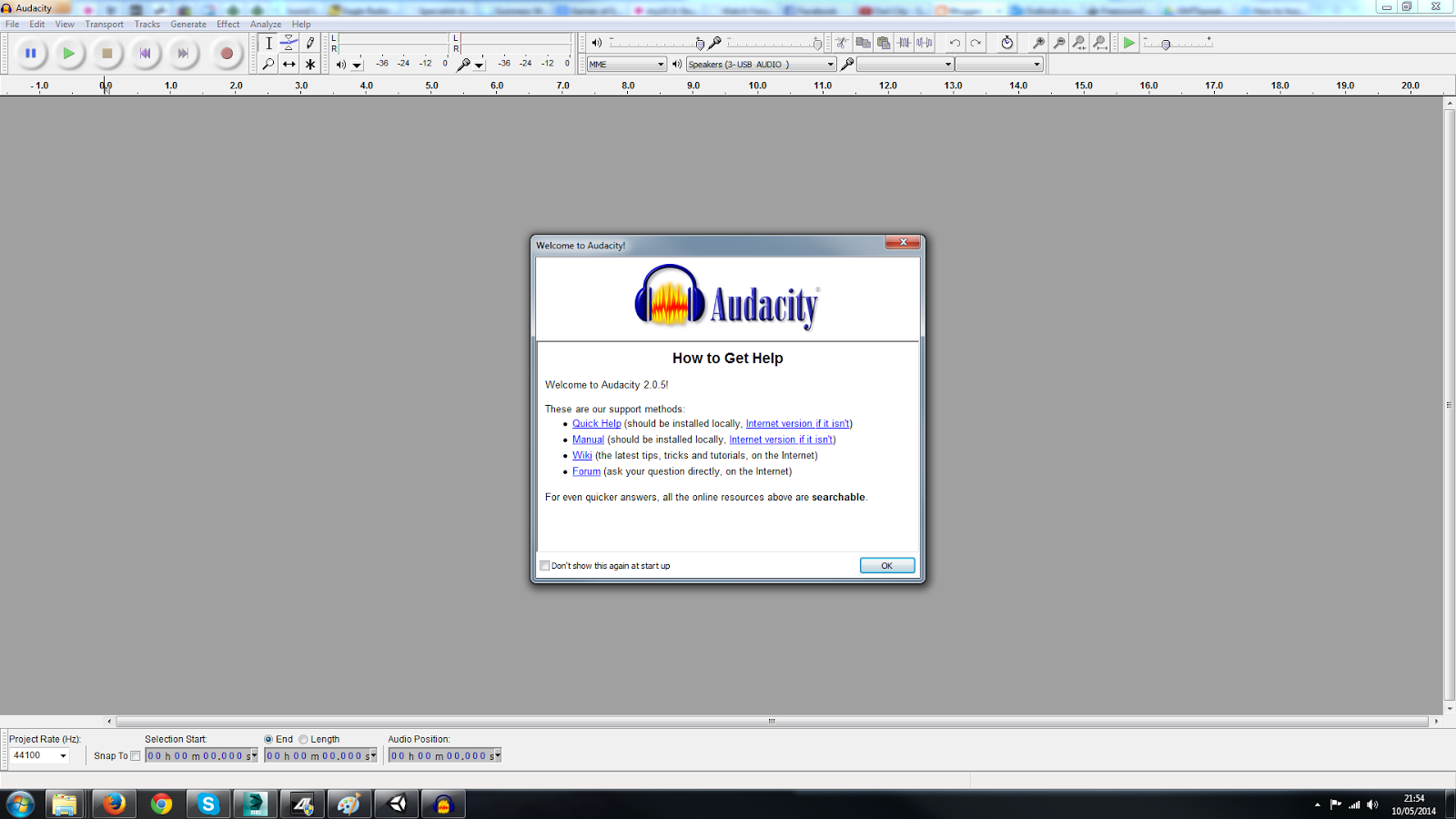Click the Trim Audio icon
Screen dimensions: 1456x819
[905, 43]
